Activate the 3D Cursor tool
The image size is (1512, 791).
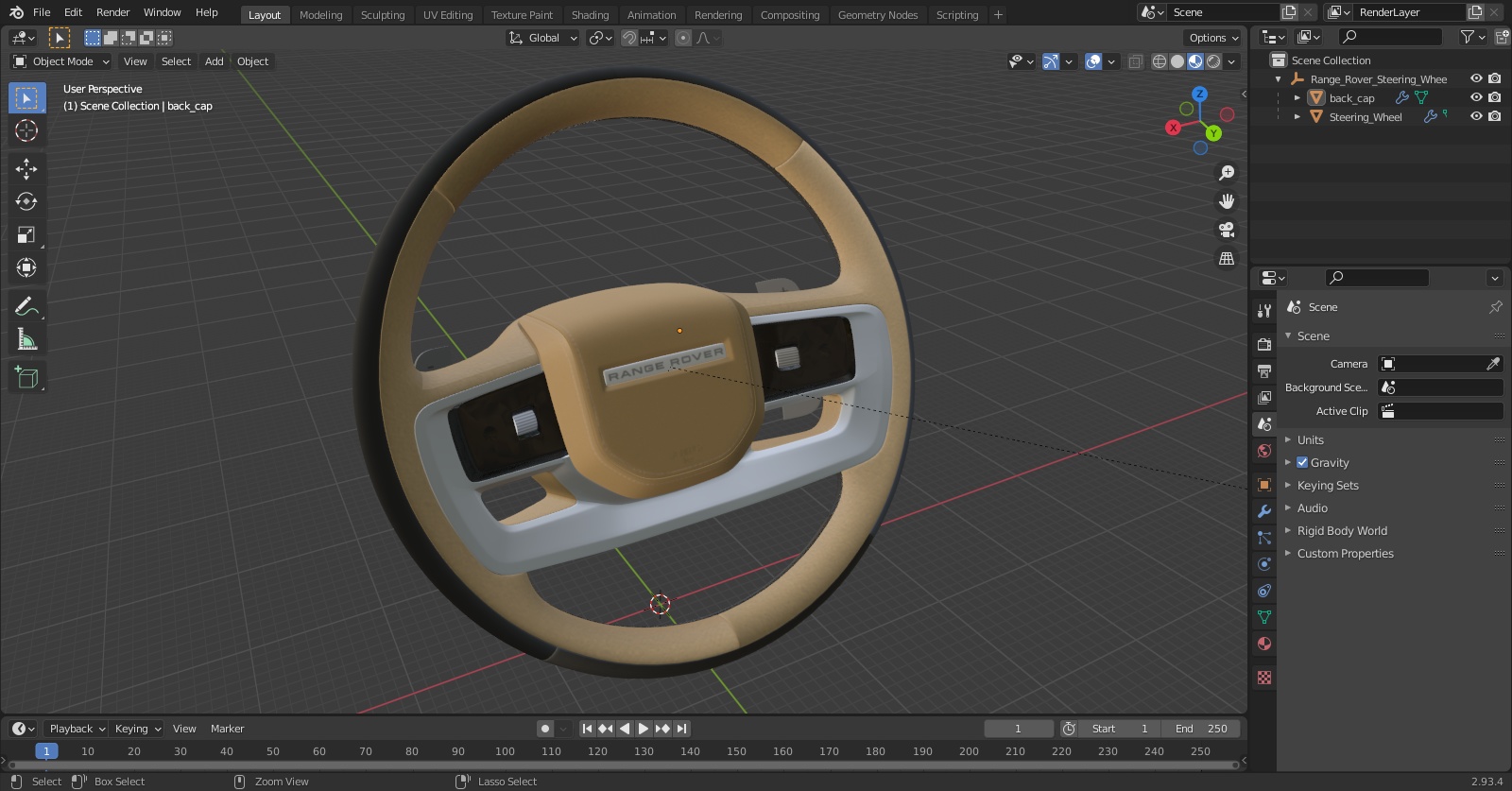26,130
